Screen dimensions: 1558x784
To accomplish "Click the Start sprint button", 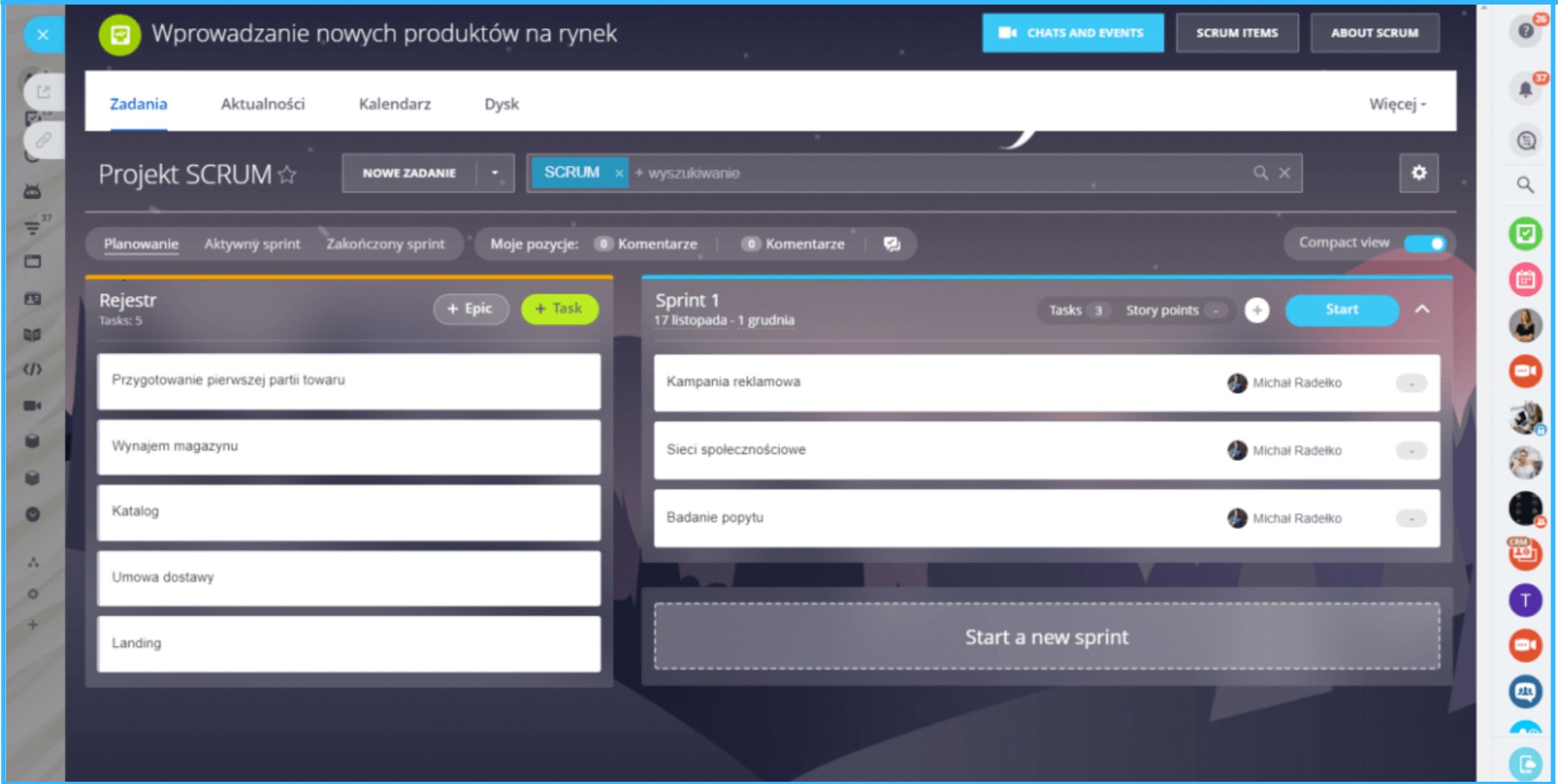I will click(x=1340, y=309).
